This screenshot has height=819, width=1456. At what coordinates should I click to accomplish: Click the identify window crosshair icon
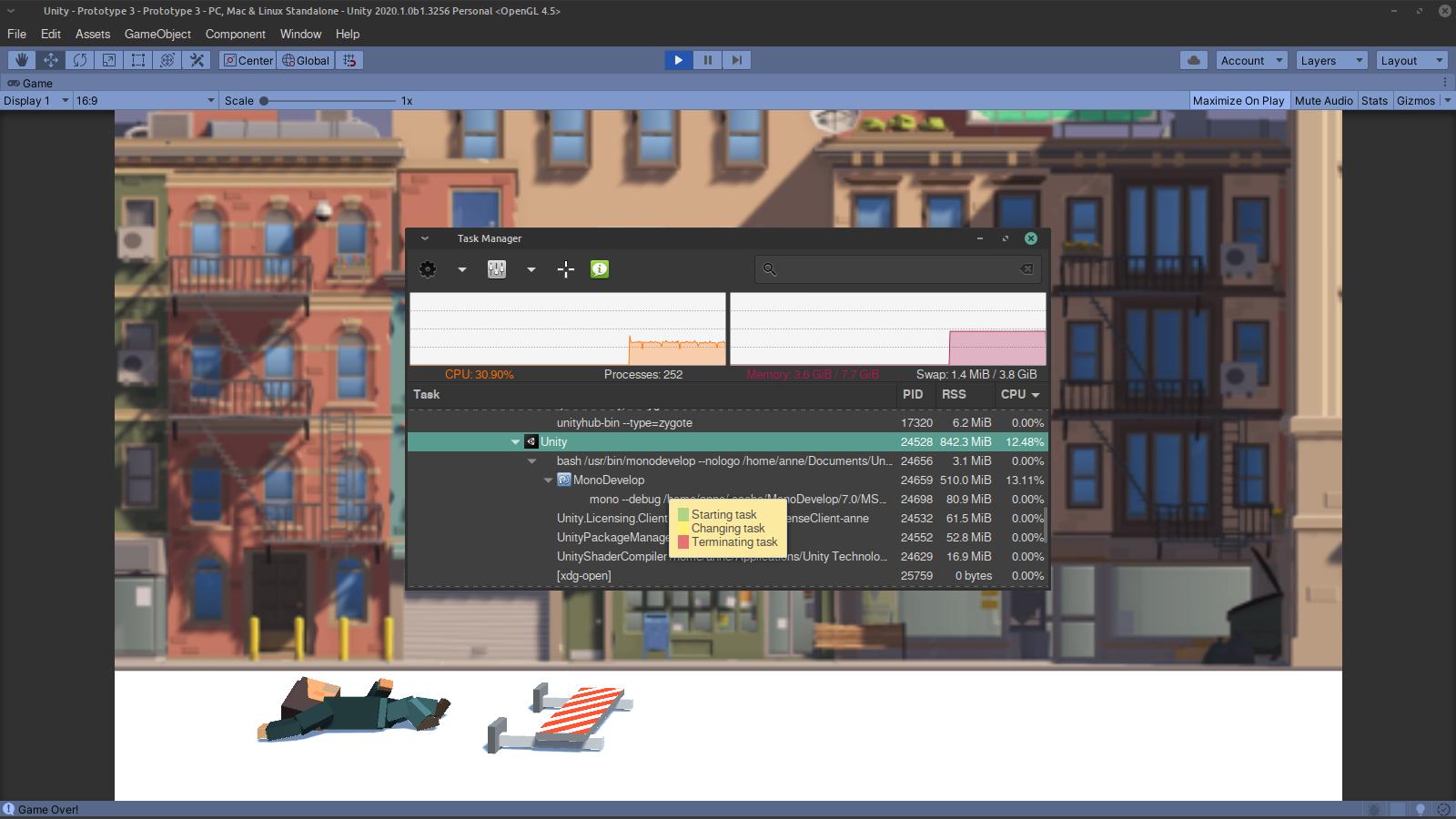tap(566, 269)
